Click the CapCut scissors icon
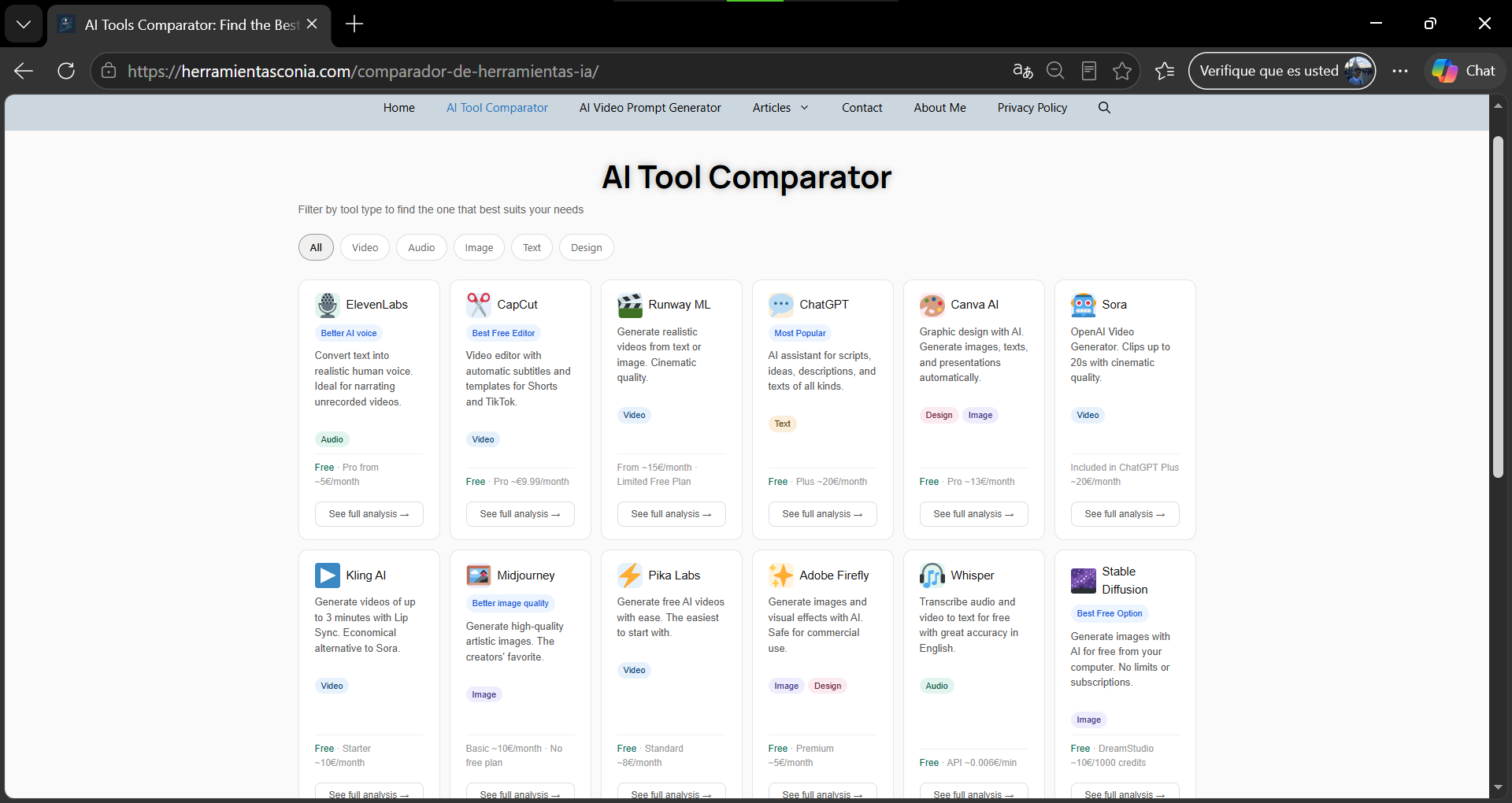Image resolution: width=1512 pixels, height=803 pixels. tap(479, 305)
